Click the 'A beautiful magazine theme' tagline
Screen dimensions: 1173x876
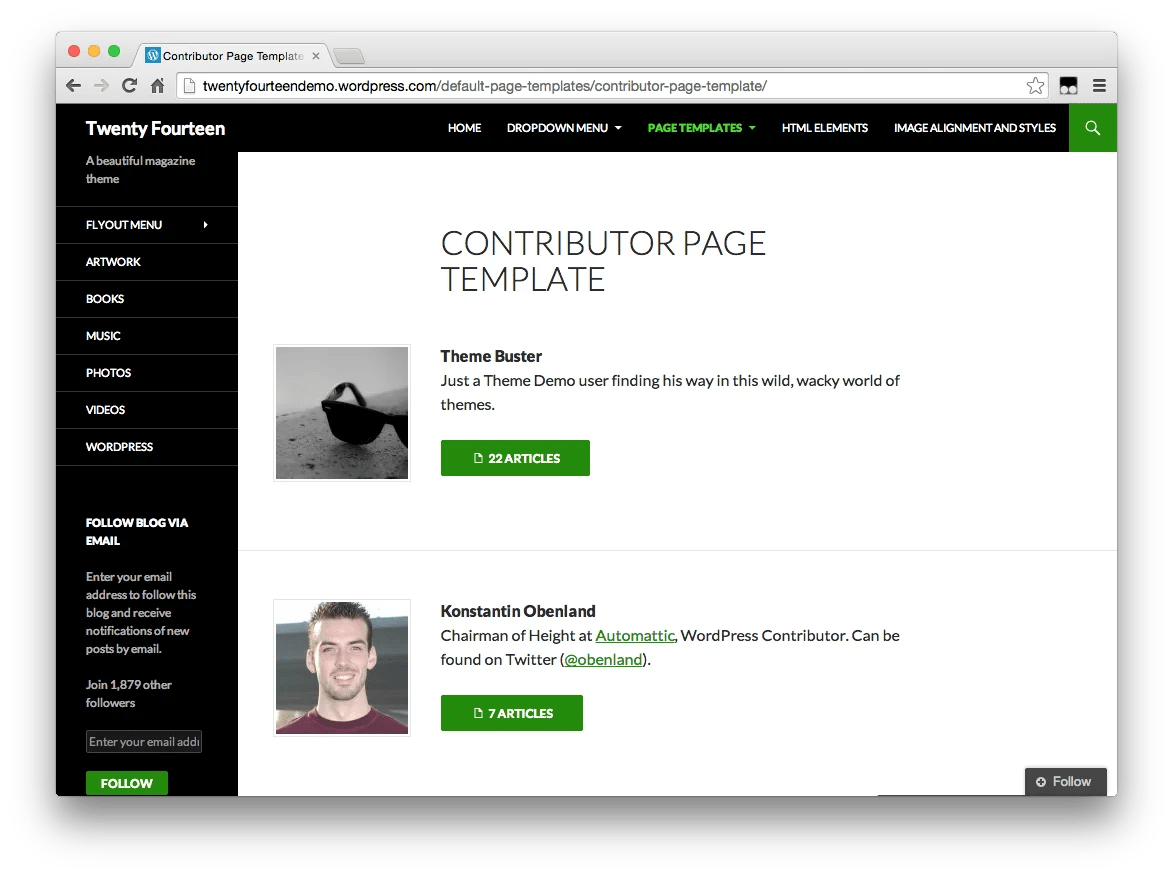(x=140, y=170)
